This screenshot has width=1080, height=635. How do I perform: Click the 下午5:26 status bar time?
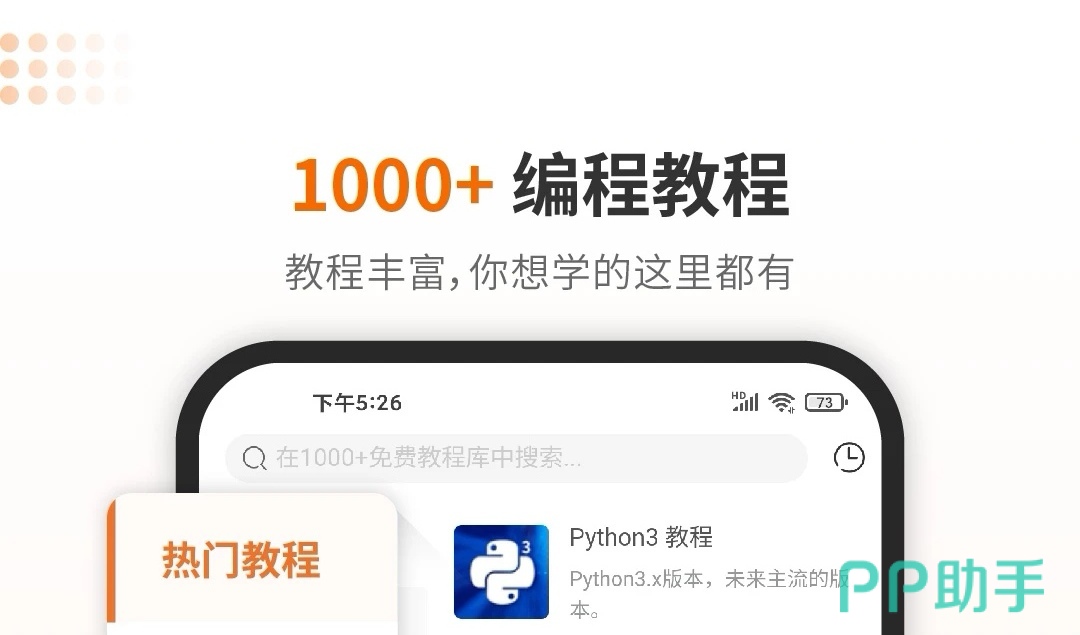point(357,403)
